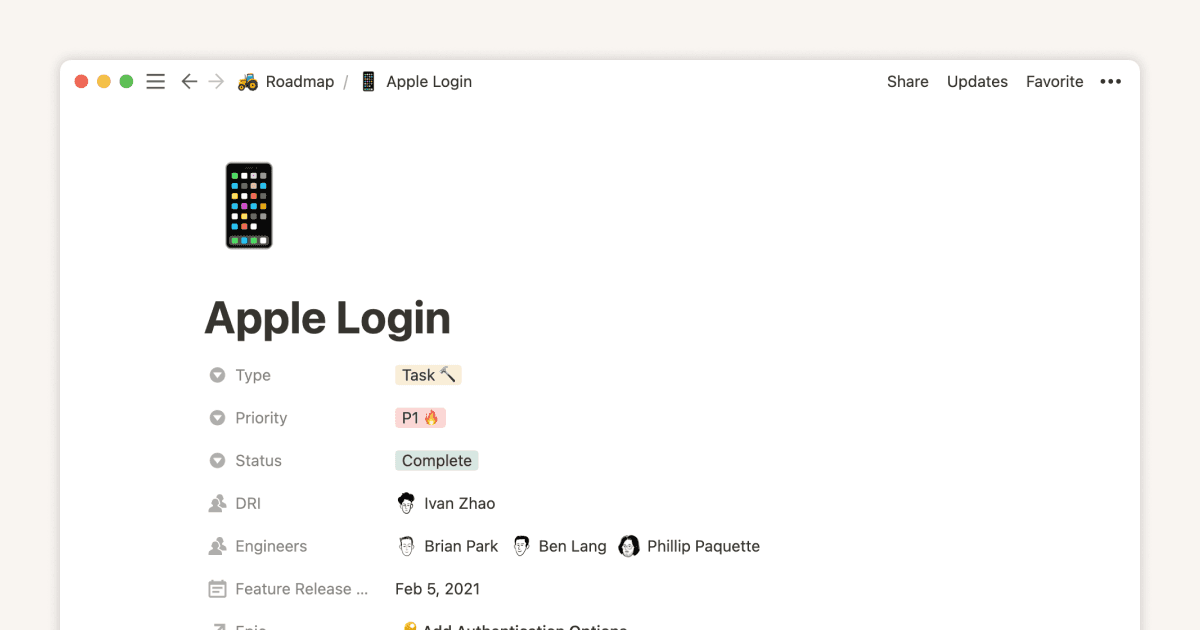1200x630 pixels.
Task: Open the sidebar with the hamburger icon
Action: click(x=155, y=81)
